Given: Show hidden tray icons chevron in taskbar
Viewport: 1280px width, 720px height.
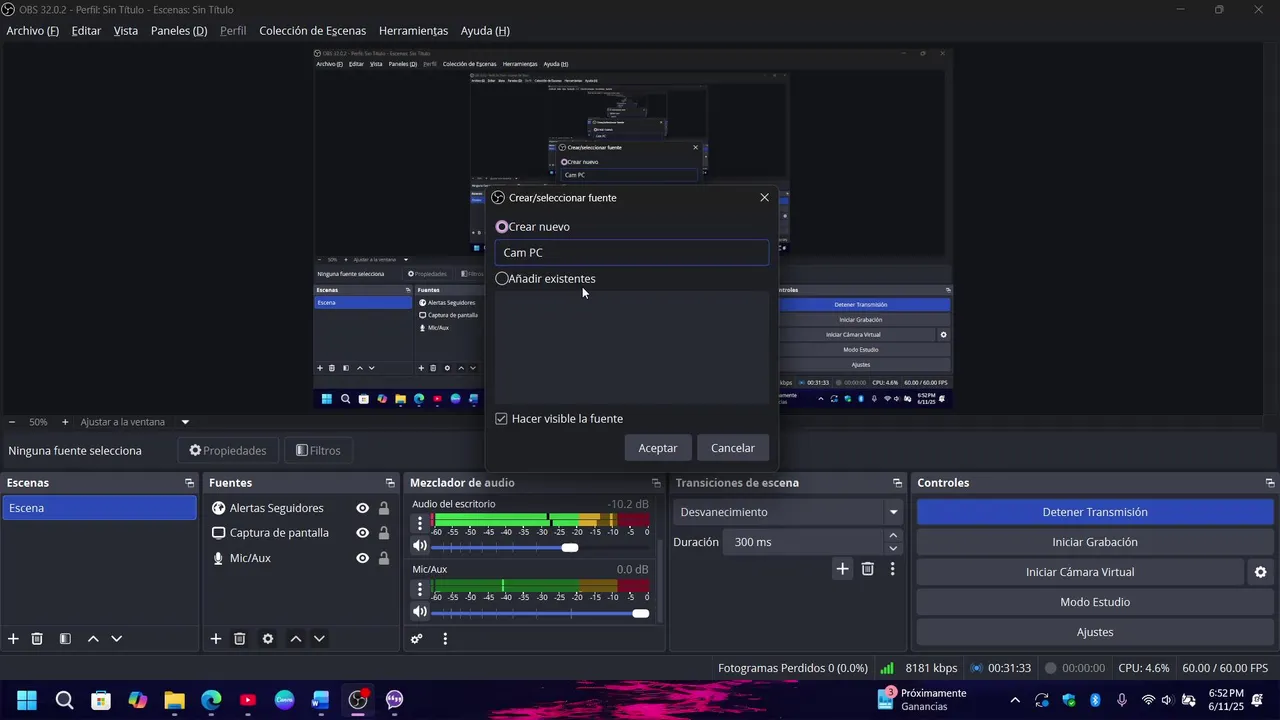Looking at the screenshot, I should click(x=1015, y=700).
